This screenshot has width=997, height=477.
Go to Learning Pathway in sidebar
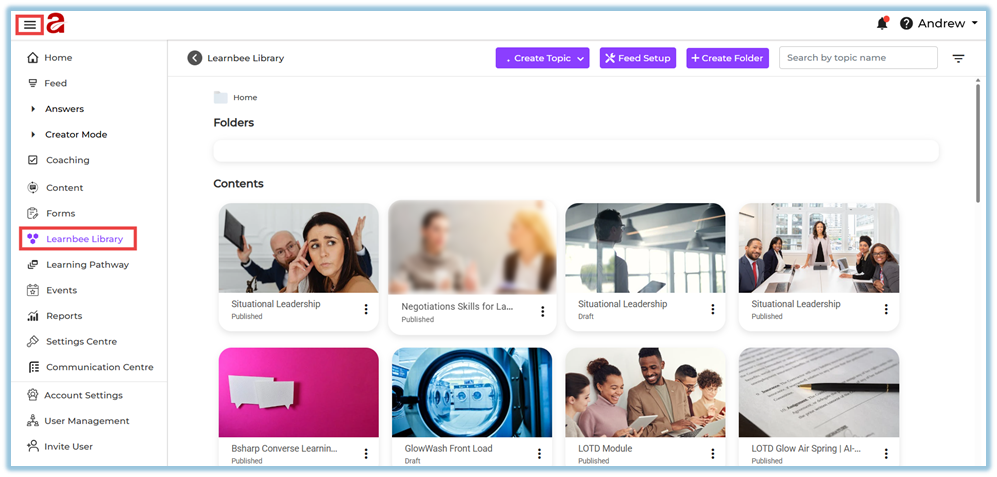coord(86,265)
